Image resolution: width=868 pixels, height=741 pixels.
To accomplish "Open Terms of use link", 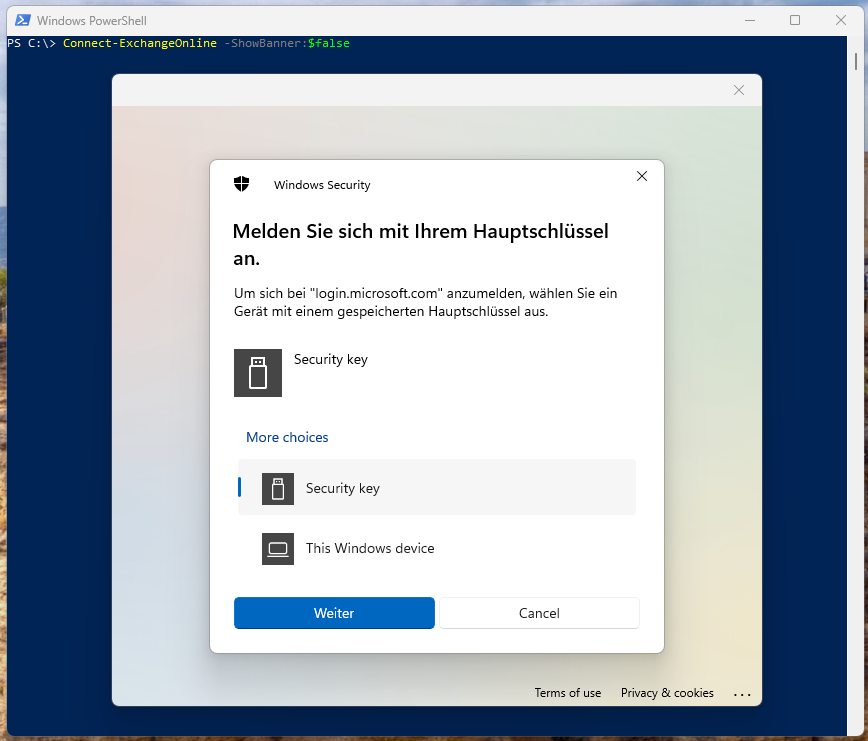I will (567, 693).
